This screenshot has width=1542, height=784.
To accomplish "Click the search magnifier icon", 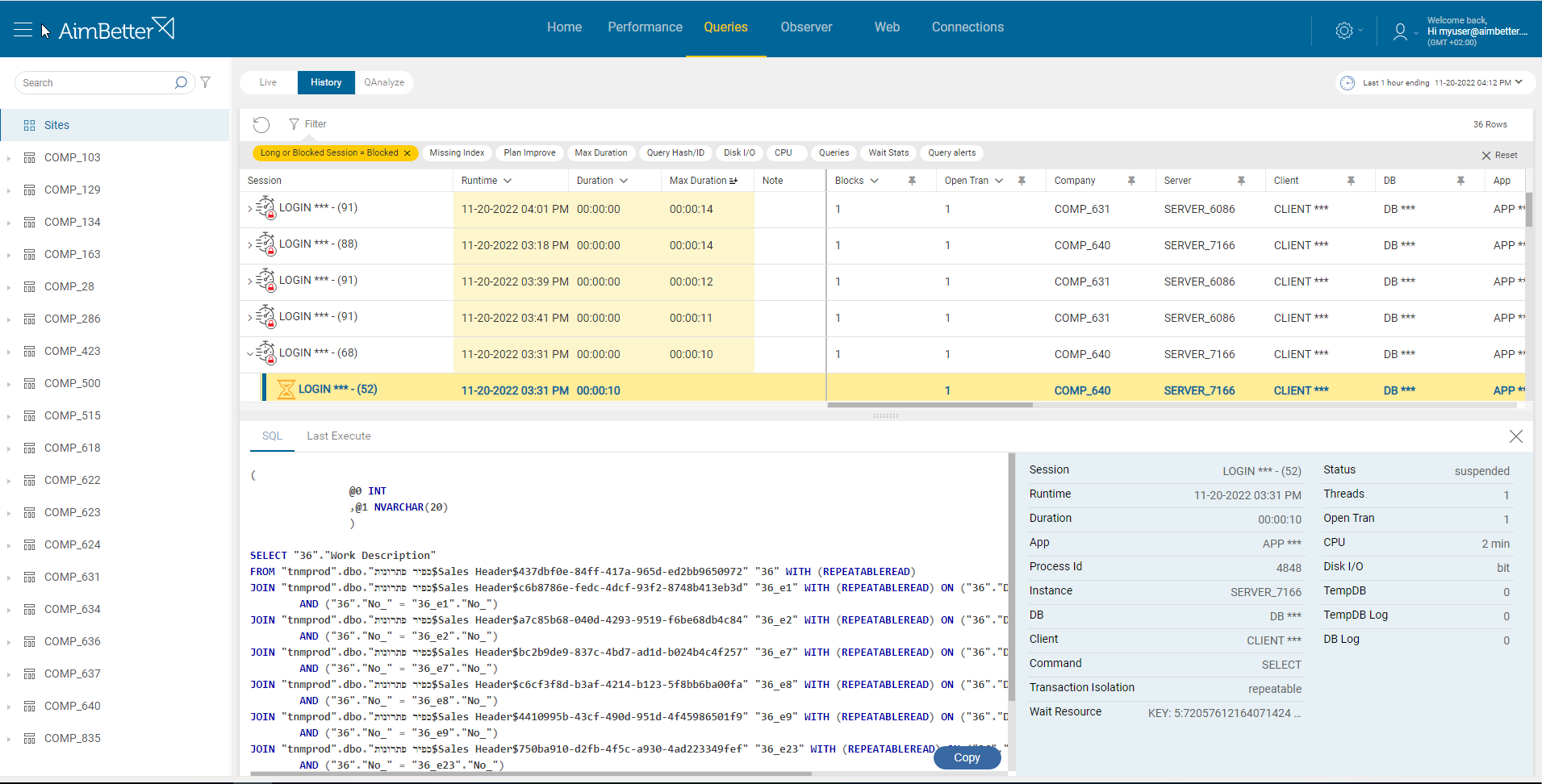I will (181, 82).
